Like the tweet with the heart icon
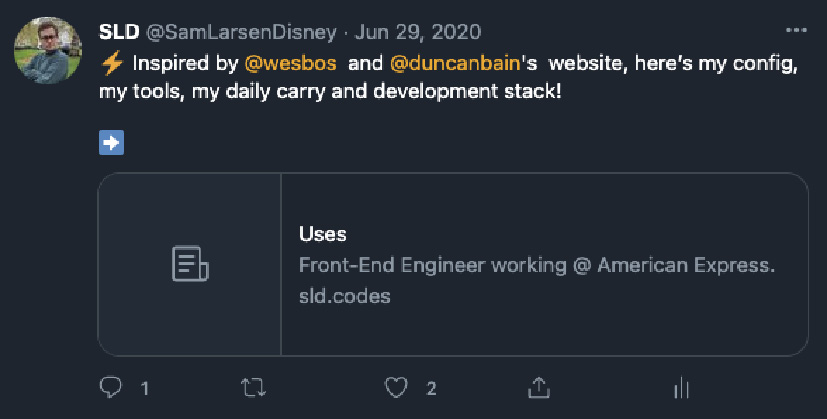 (x=397, y=387)
